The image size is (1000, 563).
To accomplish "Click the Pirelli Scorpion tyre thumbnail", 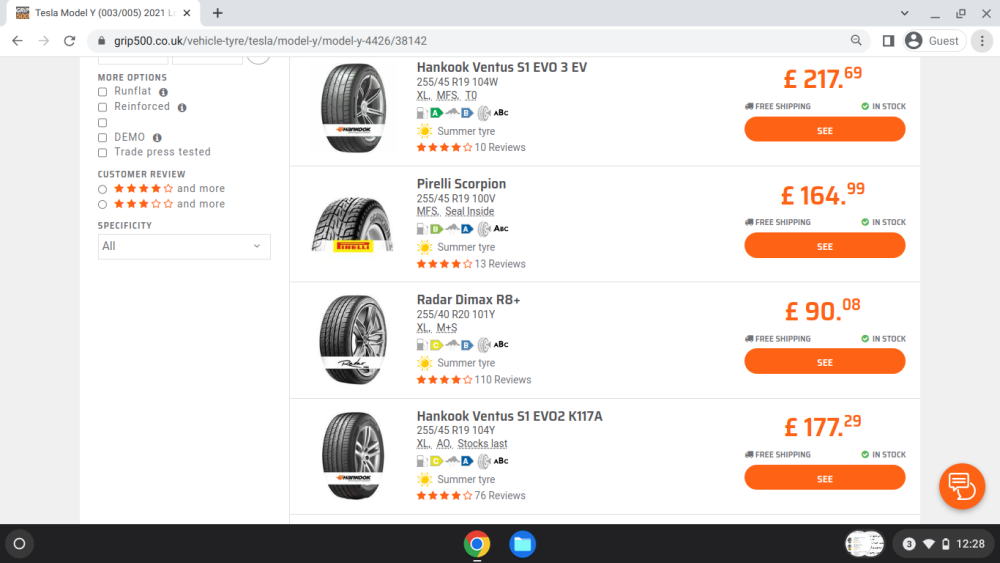I will [x=353, y=224].
